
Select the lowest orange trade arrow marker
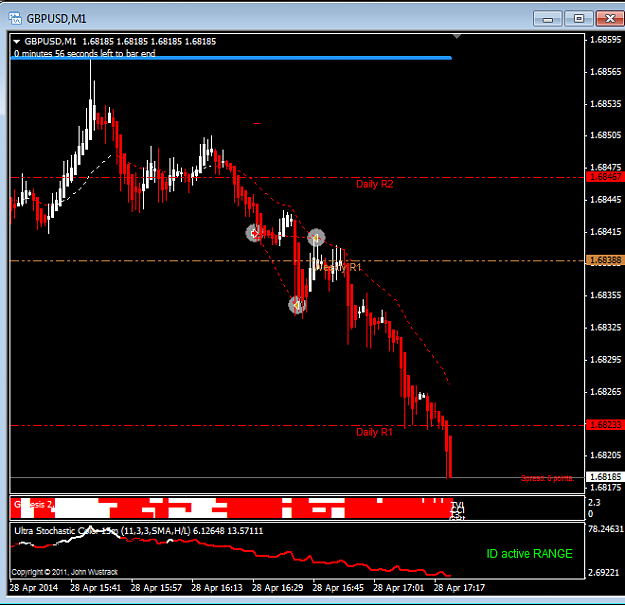297,305
